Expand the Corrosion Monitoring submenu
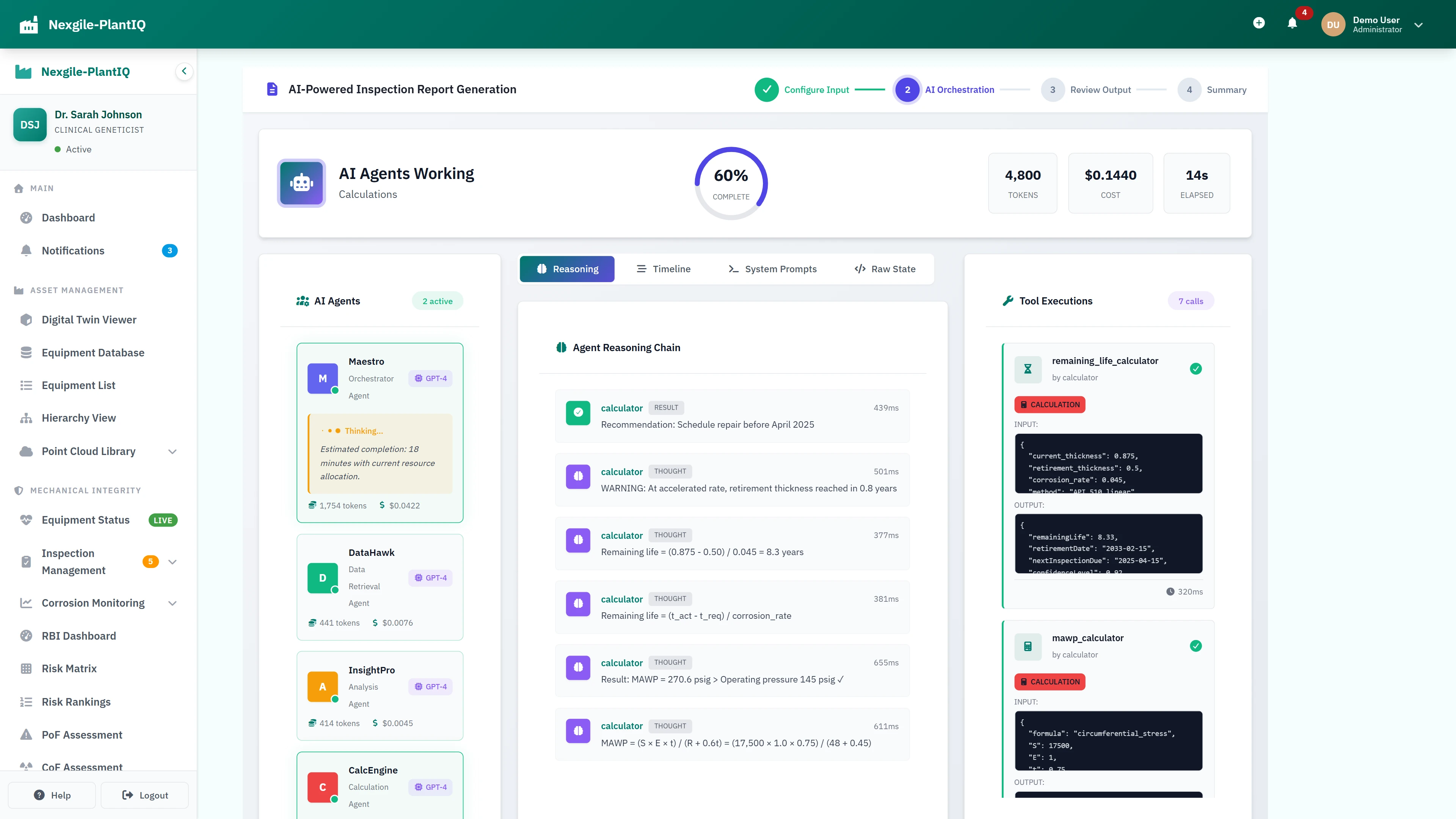Viewport: 1456px width, 819px height. click(x=173, y=603)
